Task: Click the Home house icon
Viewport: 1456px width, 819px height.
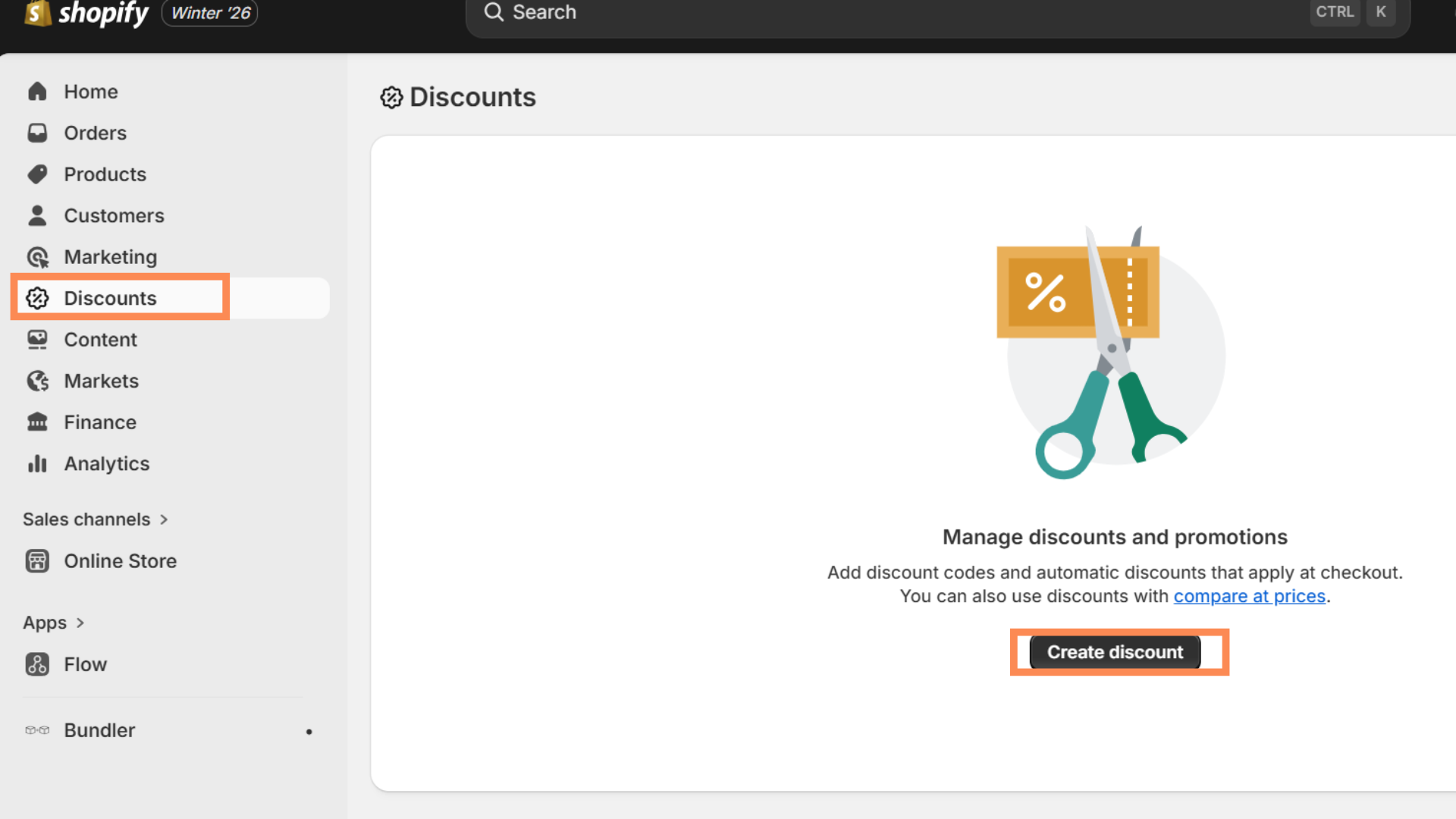Action: coord(37,92)
